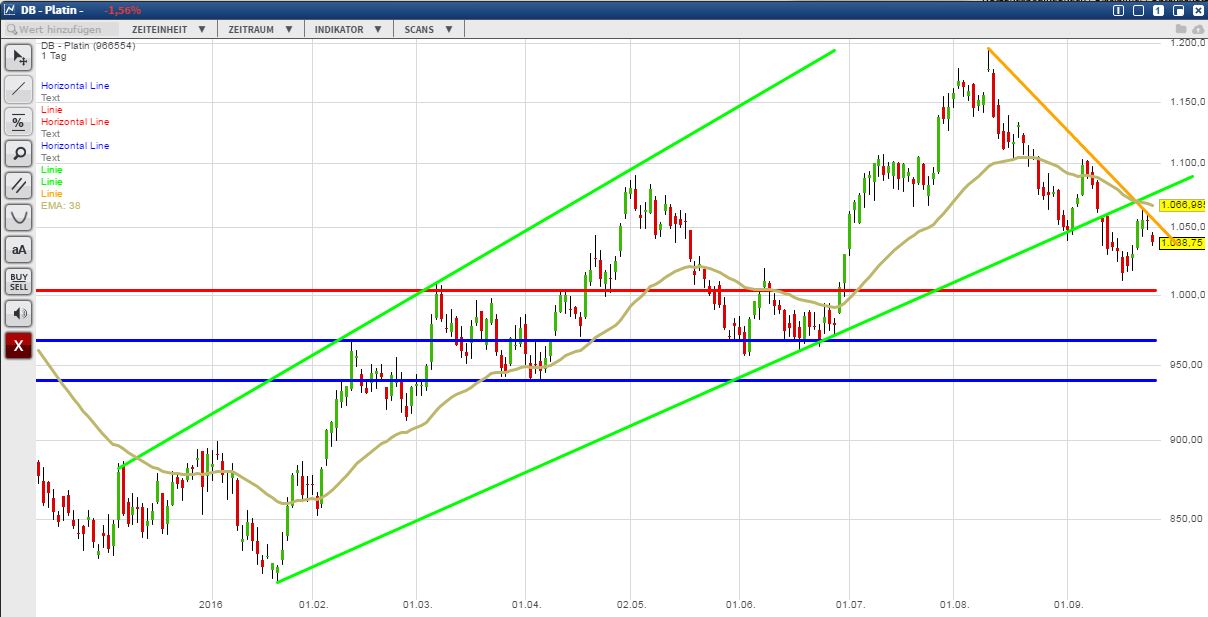Image resolution: width=1208 pixels, height=617 pixels.
Task: Toggle the red X delete drawings mode
Action: click(18, 346)
